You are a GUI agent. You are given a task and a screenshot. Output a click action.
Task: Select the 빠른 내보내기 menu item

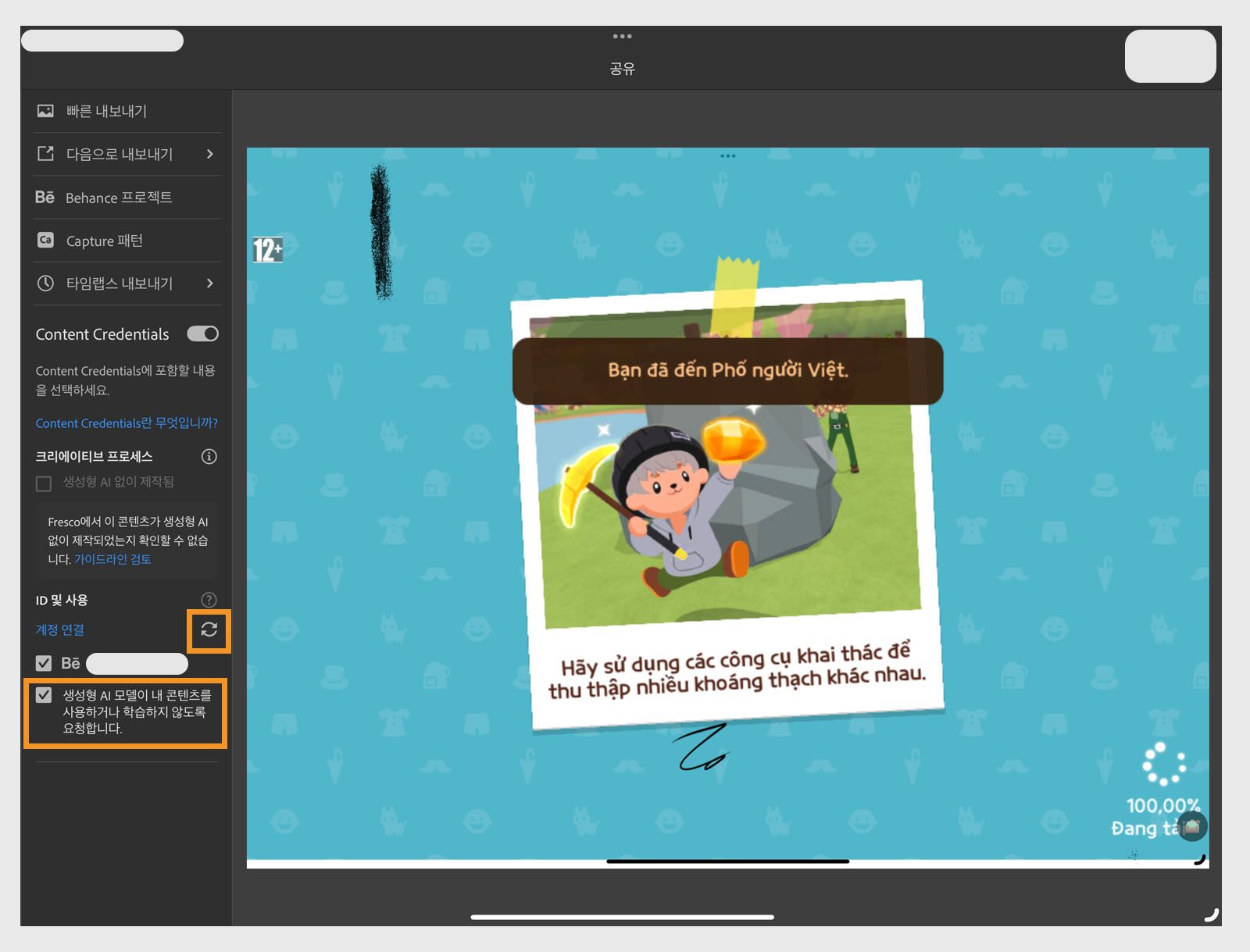point(128,111)
